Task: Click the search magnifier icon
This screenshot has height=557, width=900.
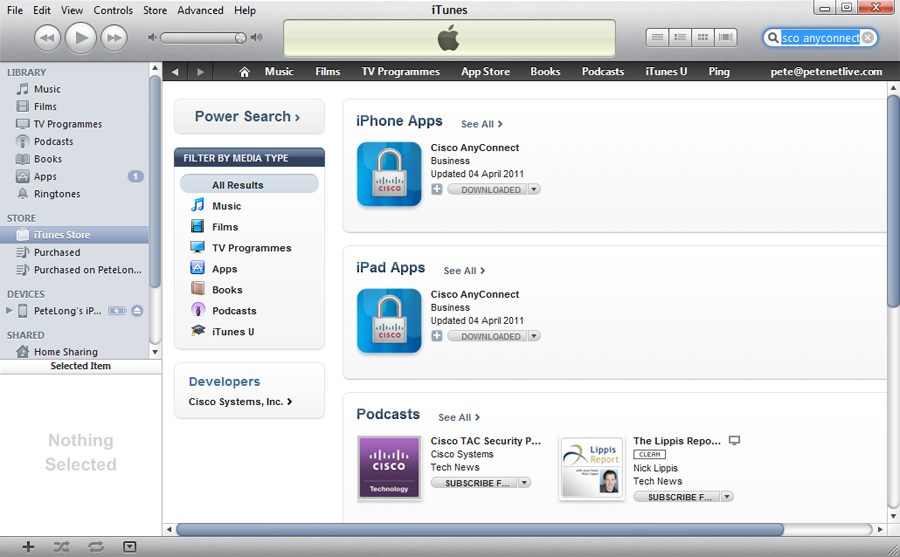Action: coord(773,38)
